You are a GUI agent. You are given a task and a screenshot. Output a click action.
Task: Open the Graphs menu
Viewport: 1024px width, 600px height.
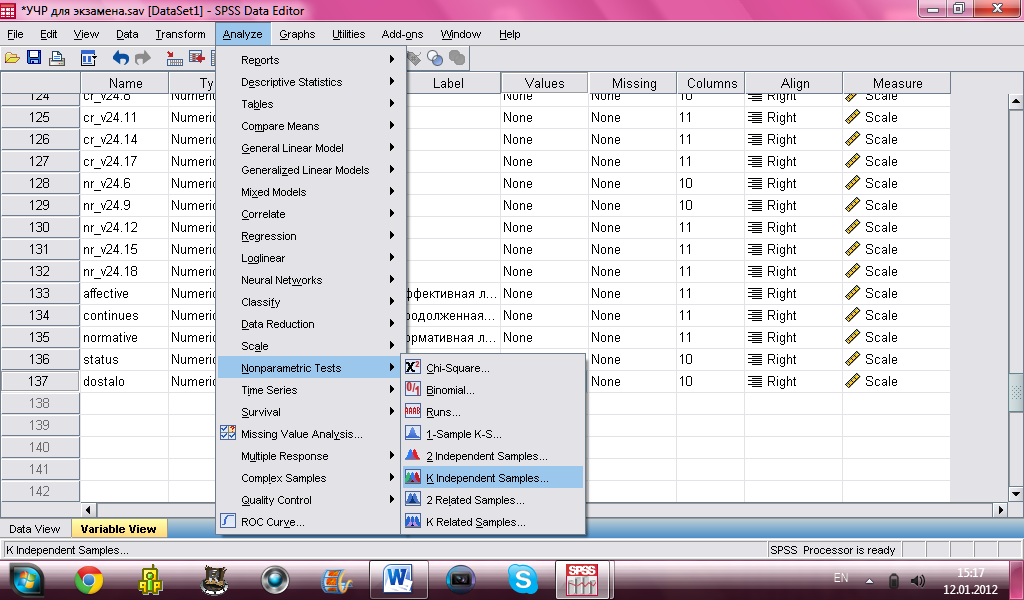pyautogui.click(x=297, y=34)
